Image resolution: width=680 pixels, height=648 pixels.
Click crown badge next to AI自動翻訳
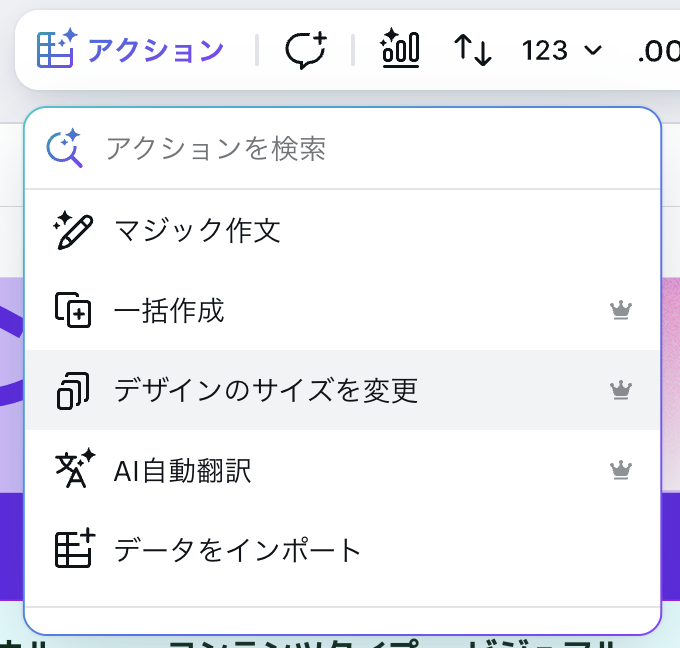pos(621,470)
